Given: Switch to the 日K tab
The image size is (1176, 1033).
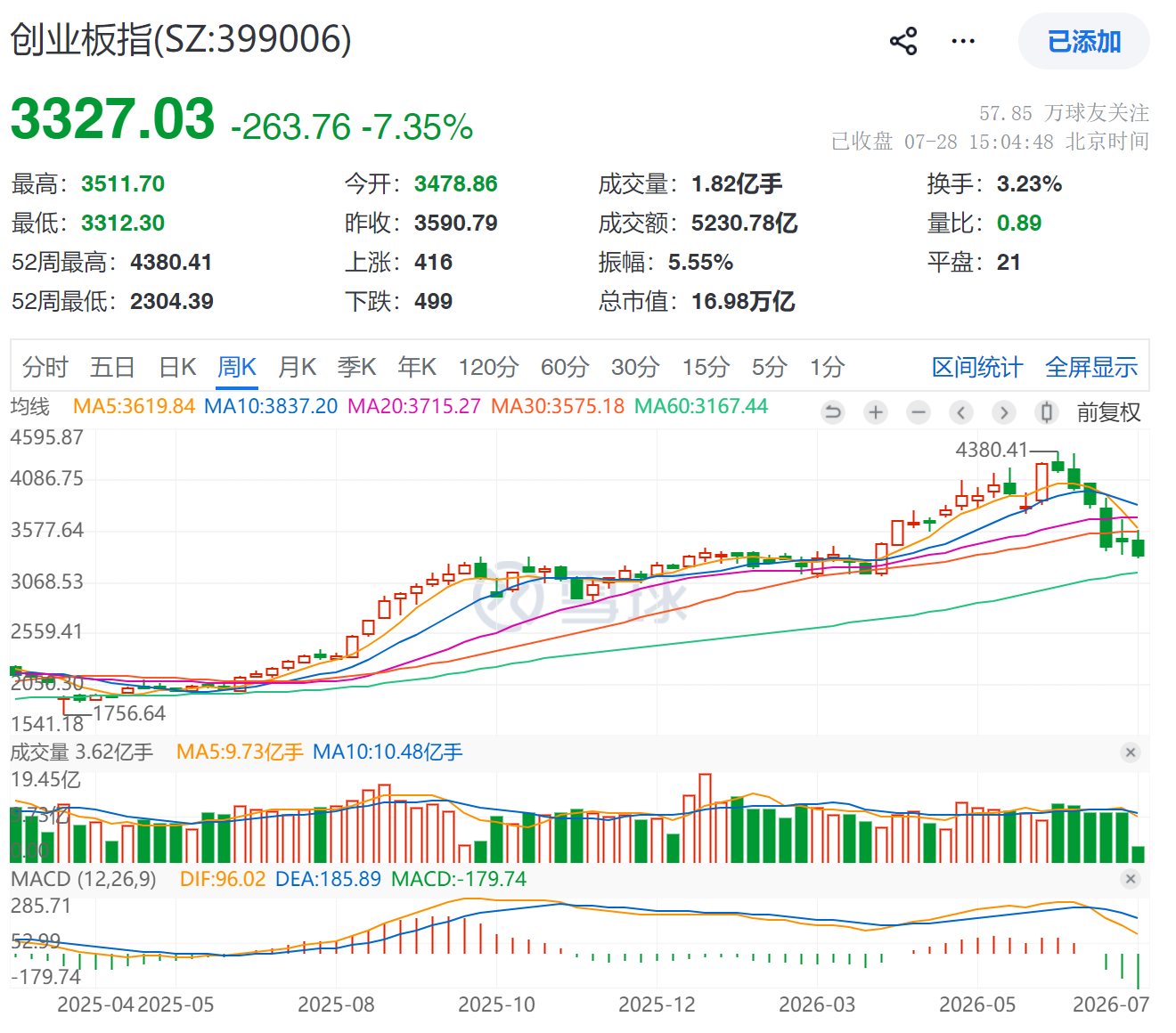Looking at the screenshot, I should (x=177, y=367).
